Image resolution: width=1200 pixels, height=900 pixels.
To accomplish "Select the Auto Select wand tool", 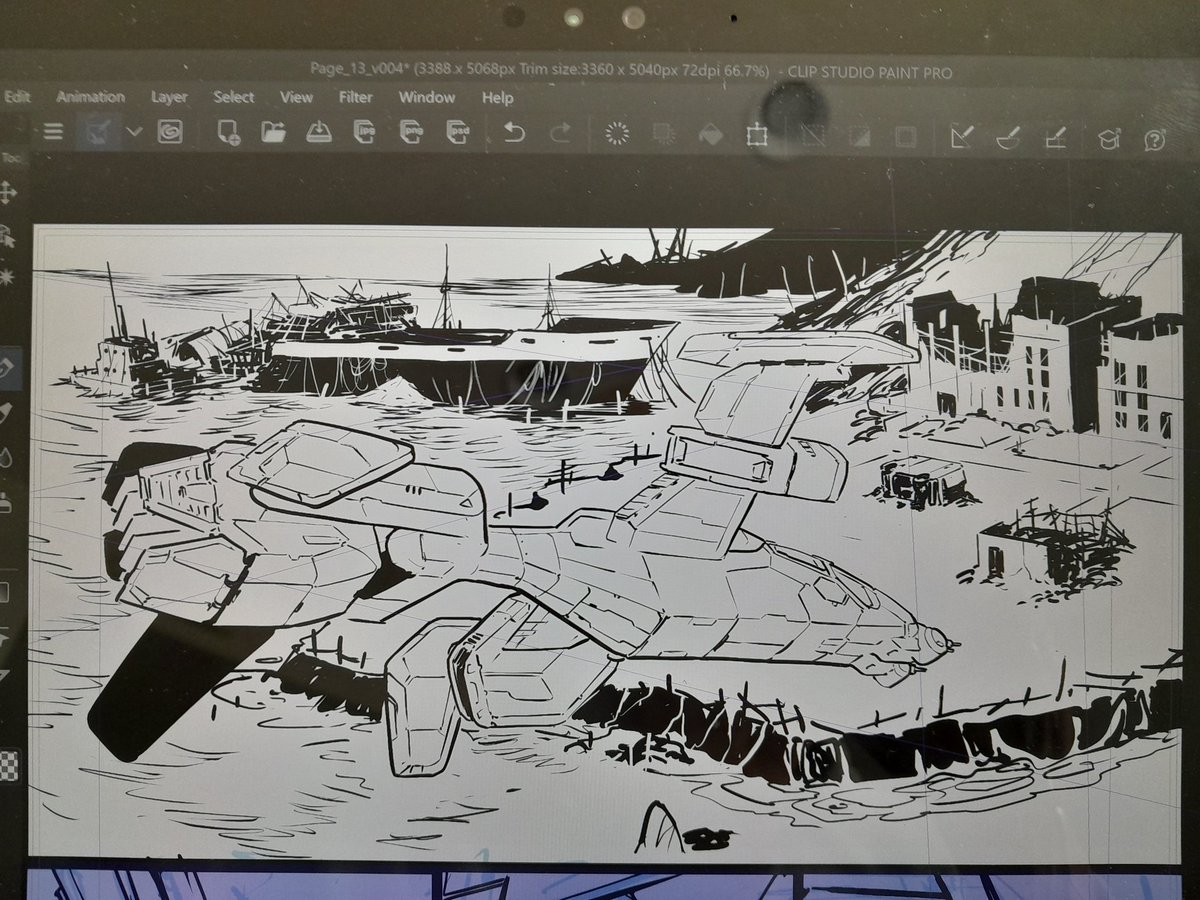I will [6, 275].
